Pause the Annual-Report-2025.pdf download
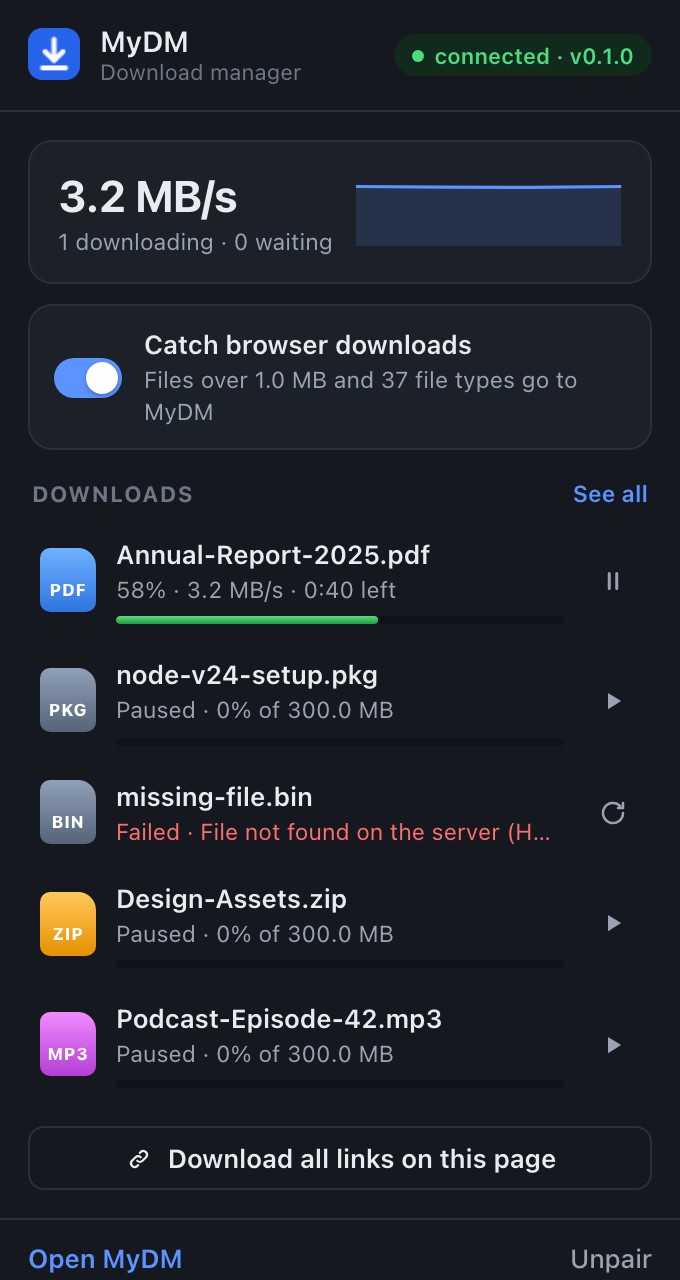Image resolution: width=680 pixels, height=1280 pixels. [x=613, y=581]
